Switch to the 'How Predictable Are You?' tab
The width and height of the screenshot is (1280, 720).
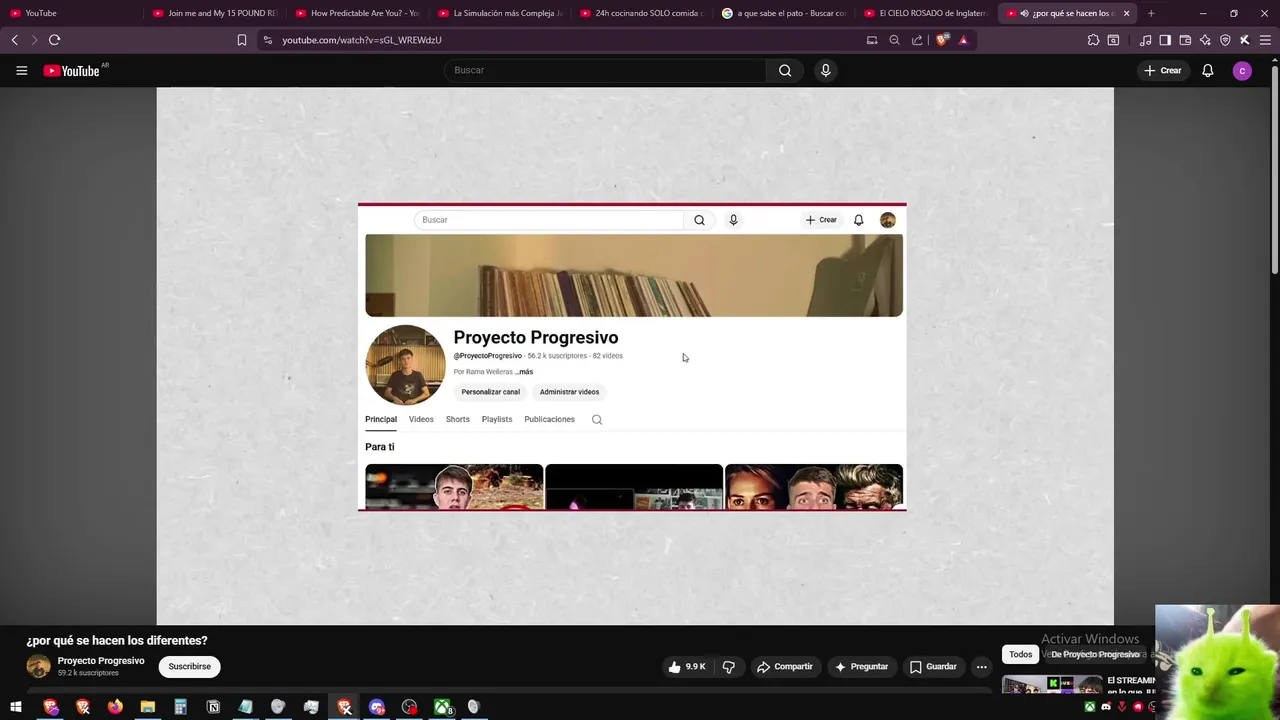pos(357,13)
